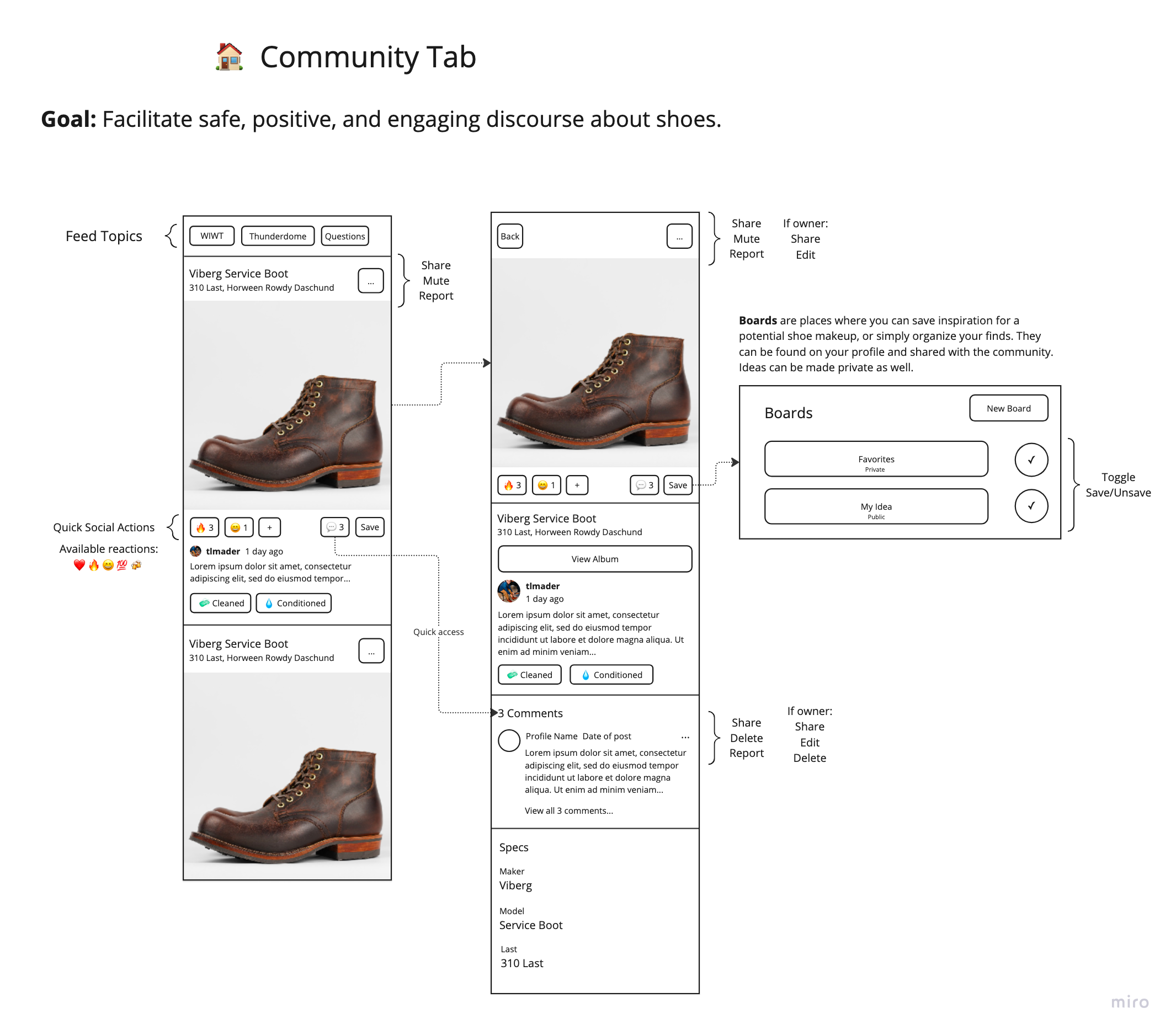1176x1035 pixels.
Task: Open the large boot photo in detail
Action: click(x=595, y=362)
